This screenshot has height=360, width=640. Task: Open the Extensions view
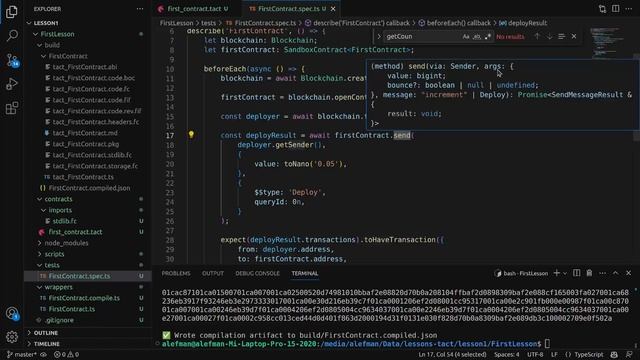point(12,108)
